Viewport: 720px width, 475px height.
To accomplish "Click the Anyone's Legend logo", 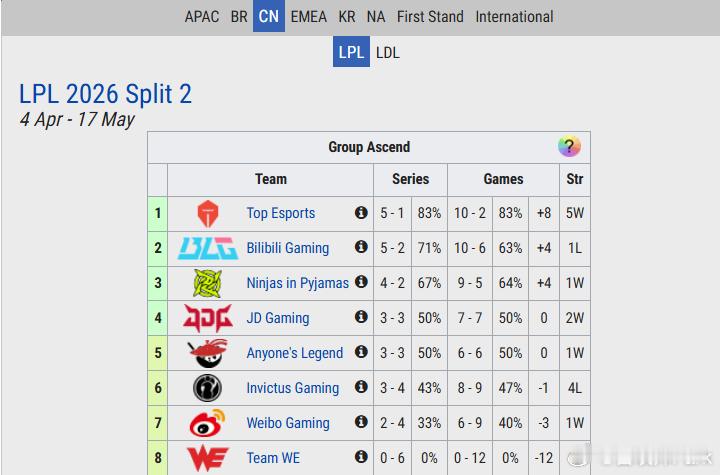I will (207, 353).
